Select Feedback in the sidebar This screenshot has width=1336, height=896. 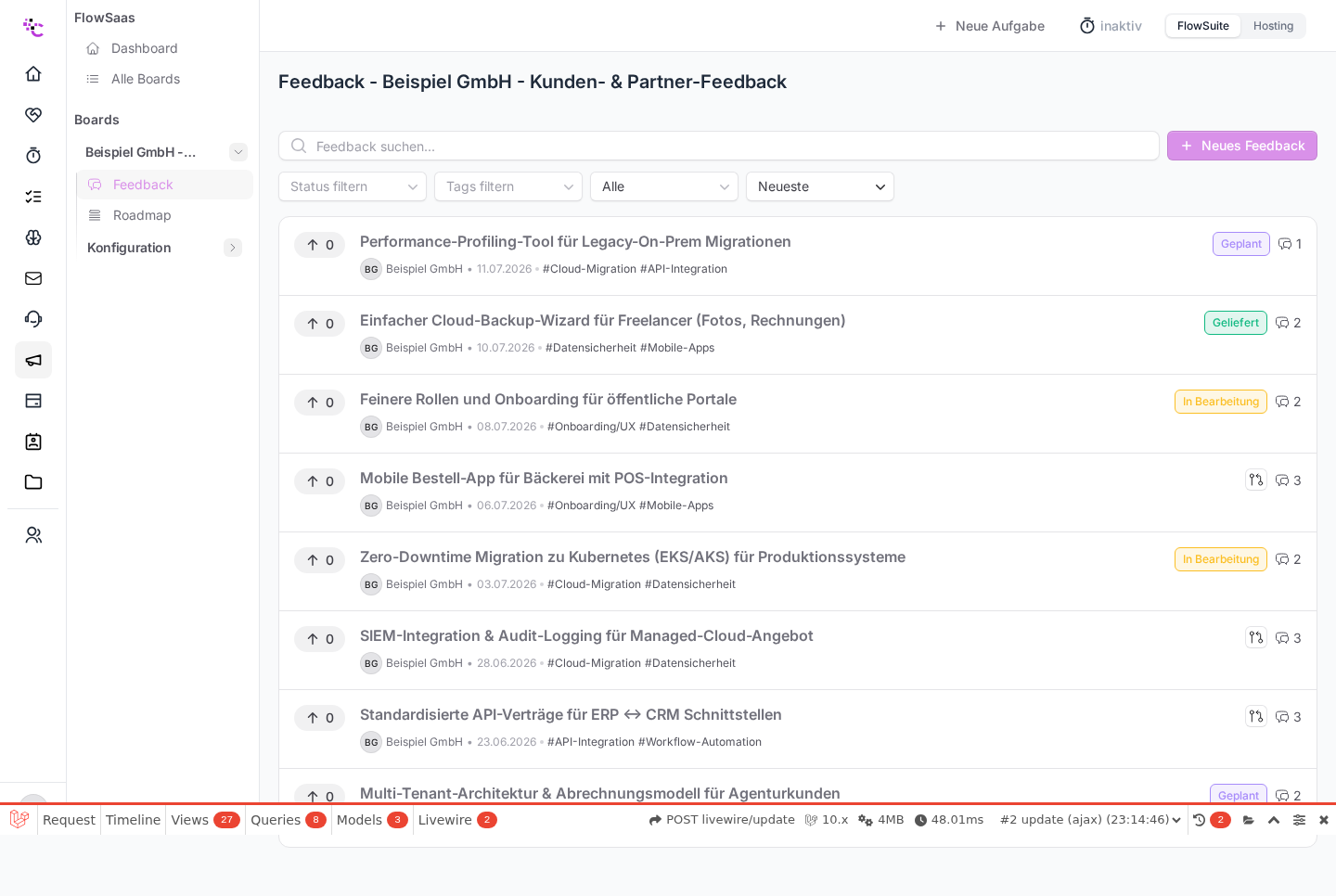tap(165, 185)
